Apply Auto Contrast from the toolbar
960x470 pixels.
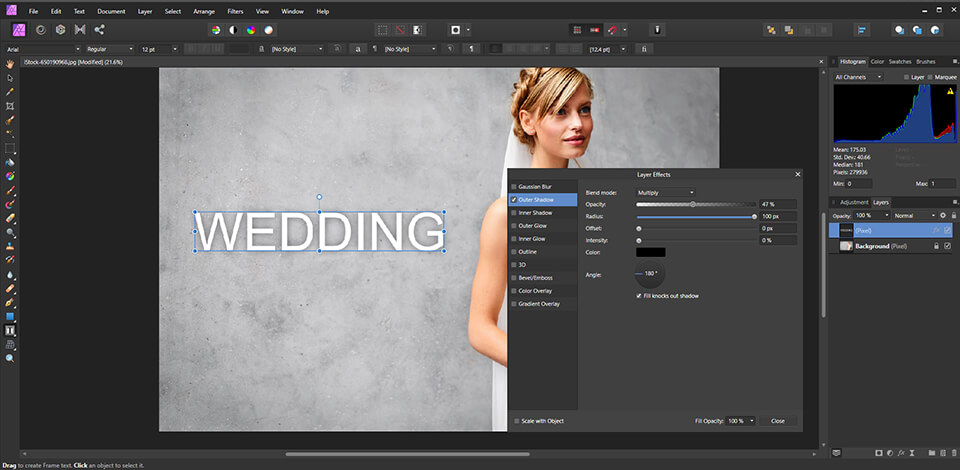233,29
